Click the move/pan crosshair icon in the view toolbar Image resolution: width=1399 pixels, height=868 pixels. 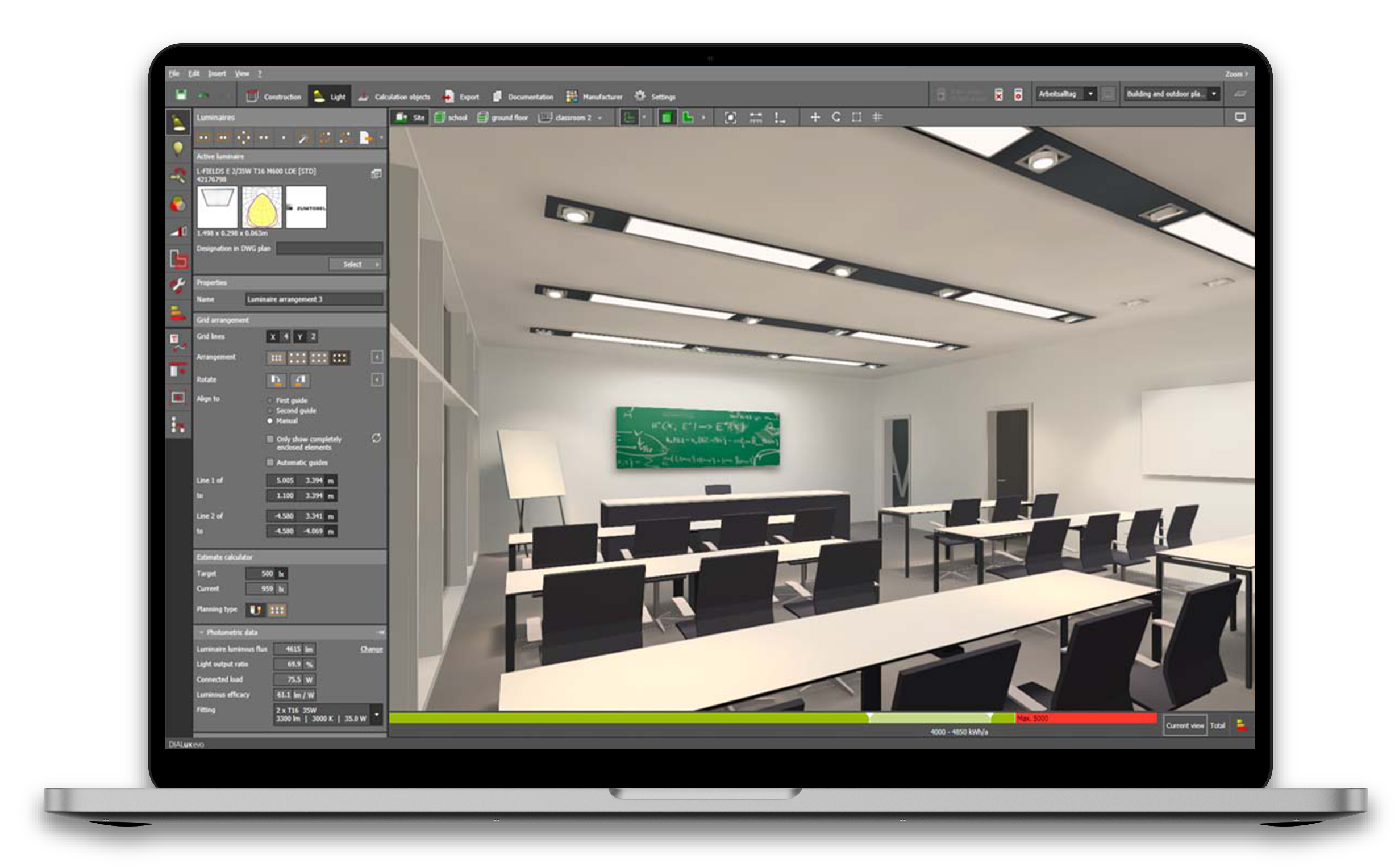(815, 118)
